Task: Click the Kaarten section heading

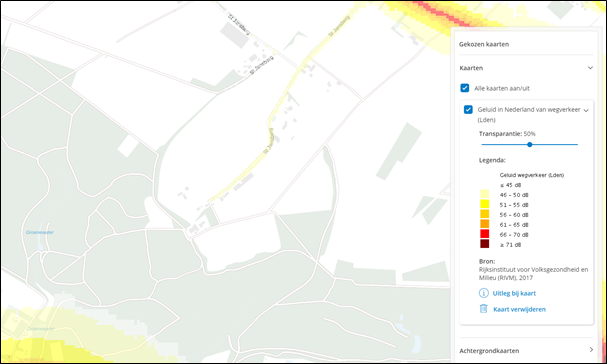Action: [471, 68]
